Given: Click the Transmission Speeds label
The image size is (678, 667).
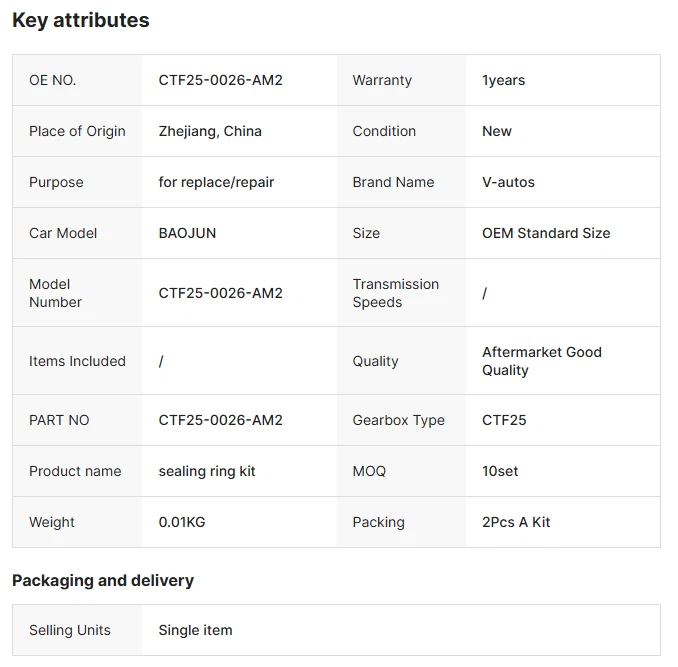Looking at the screenshot, I should pyautogui.click(x=396, y=293).
